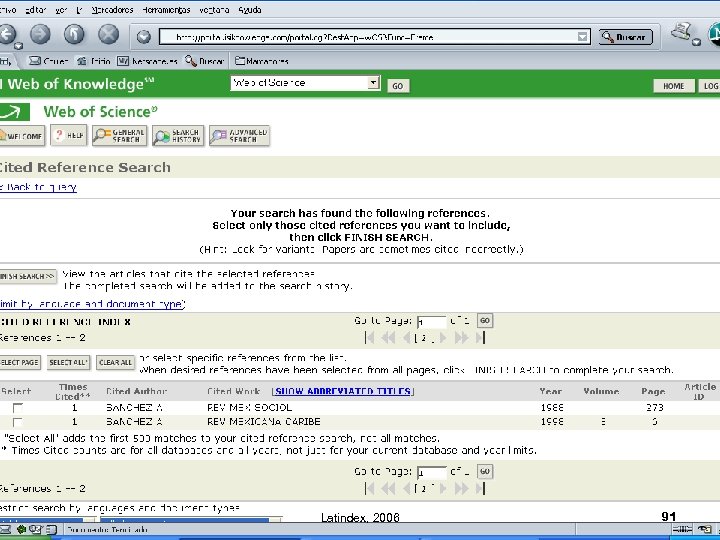The height and width of the screenshot is (540, 720).
Task: Click the bottom Go to Page input field
Action: tap(431, 472)
